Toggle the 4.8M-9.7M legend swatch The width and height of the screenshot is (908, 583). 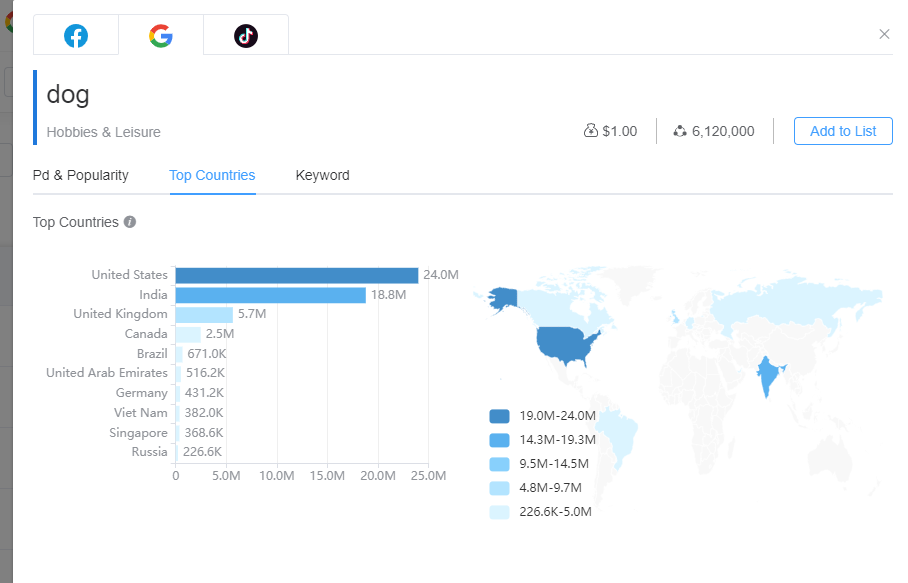click(499, 488)
